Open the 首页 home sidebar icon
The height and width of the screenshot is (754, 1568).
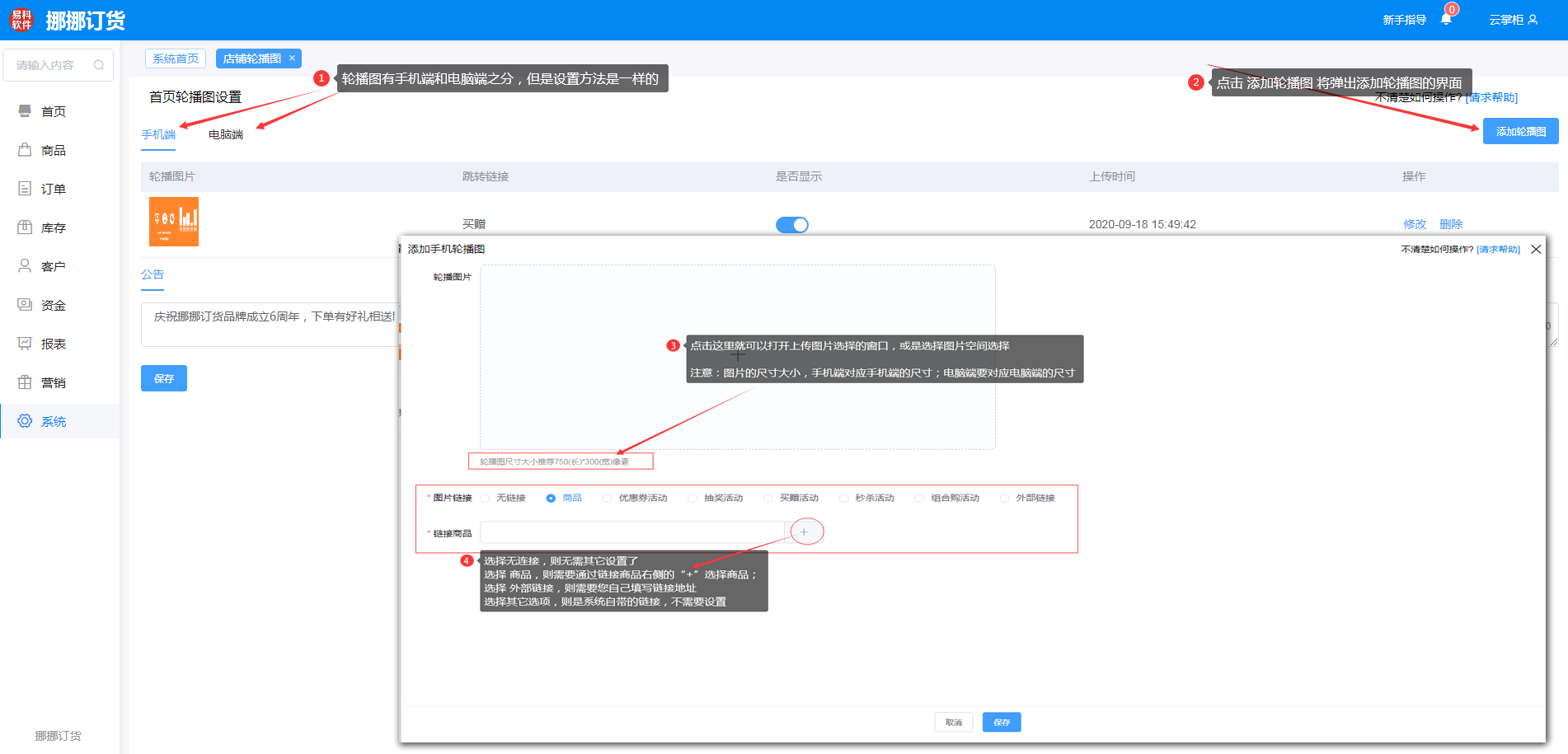(x=25, y=111)
